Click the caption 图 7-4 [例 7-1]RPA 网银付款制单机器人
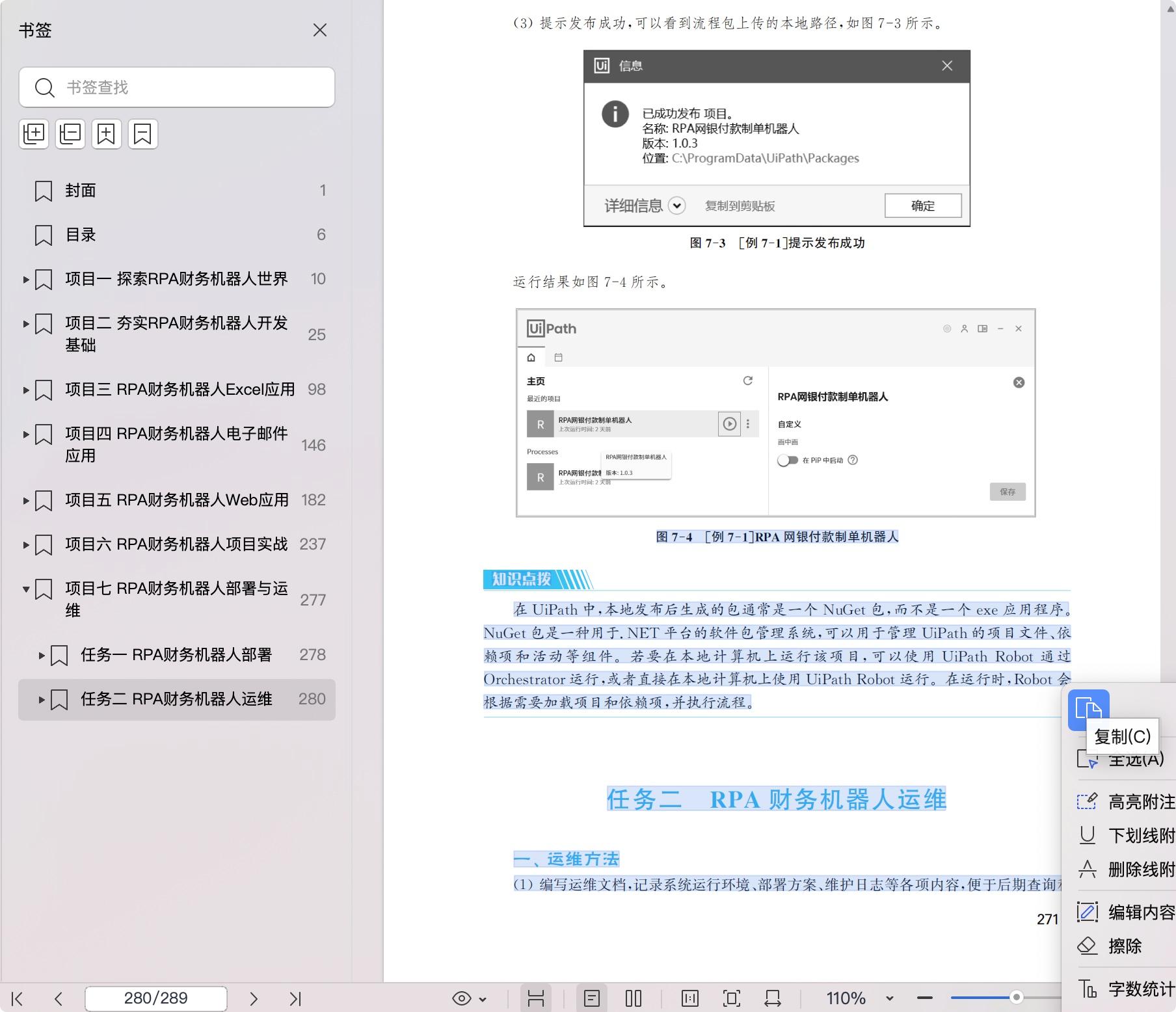 point(777,537)
